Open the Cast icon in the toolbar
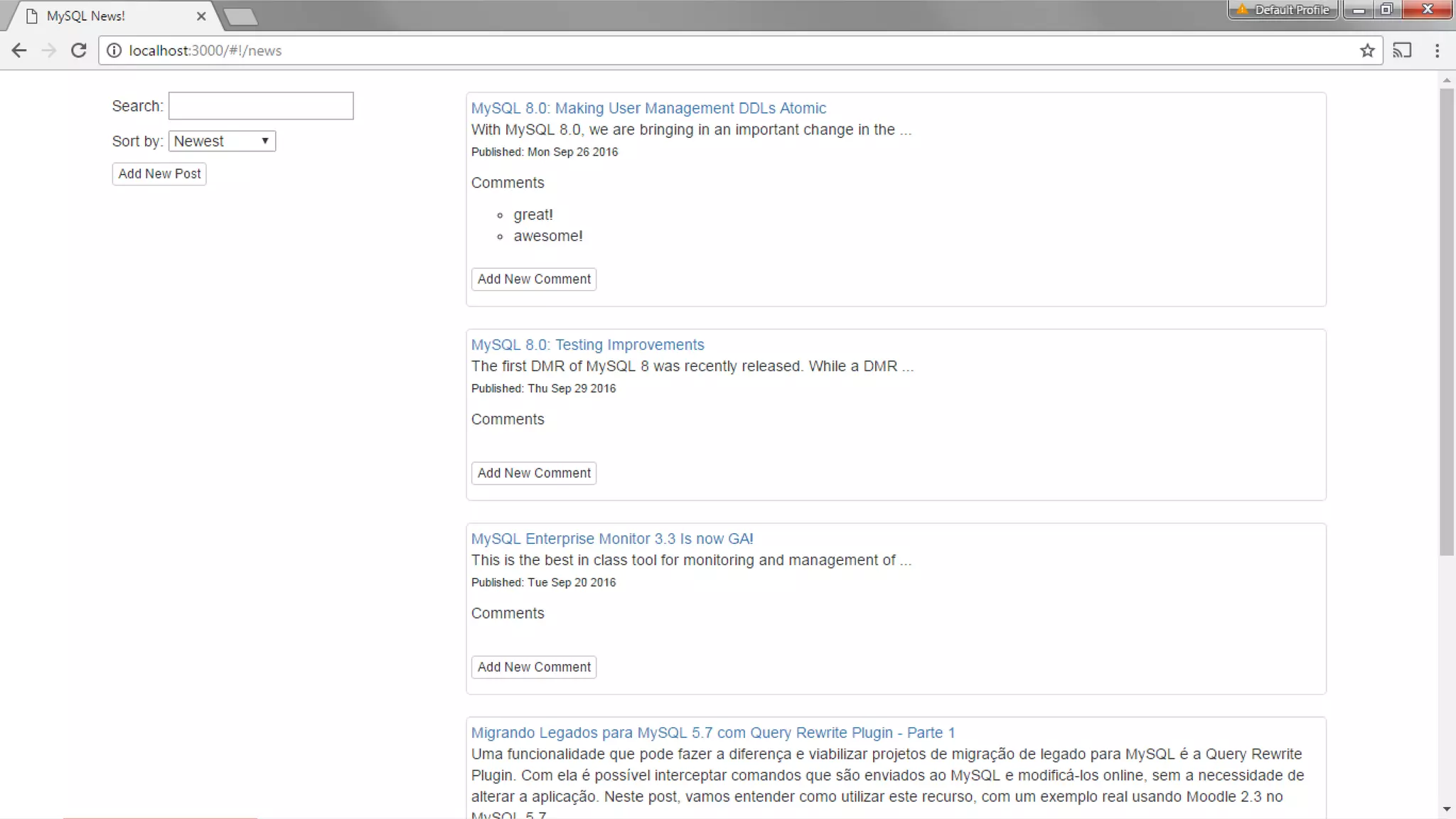 pyautogui.click(x=1401, y=50)
